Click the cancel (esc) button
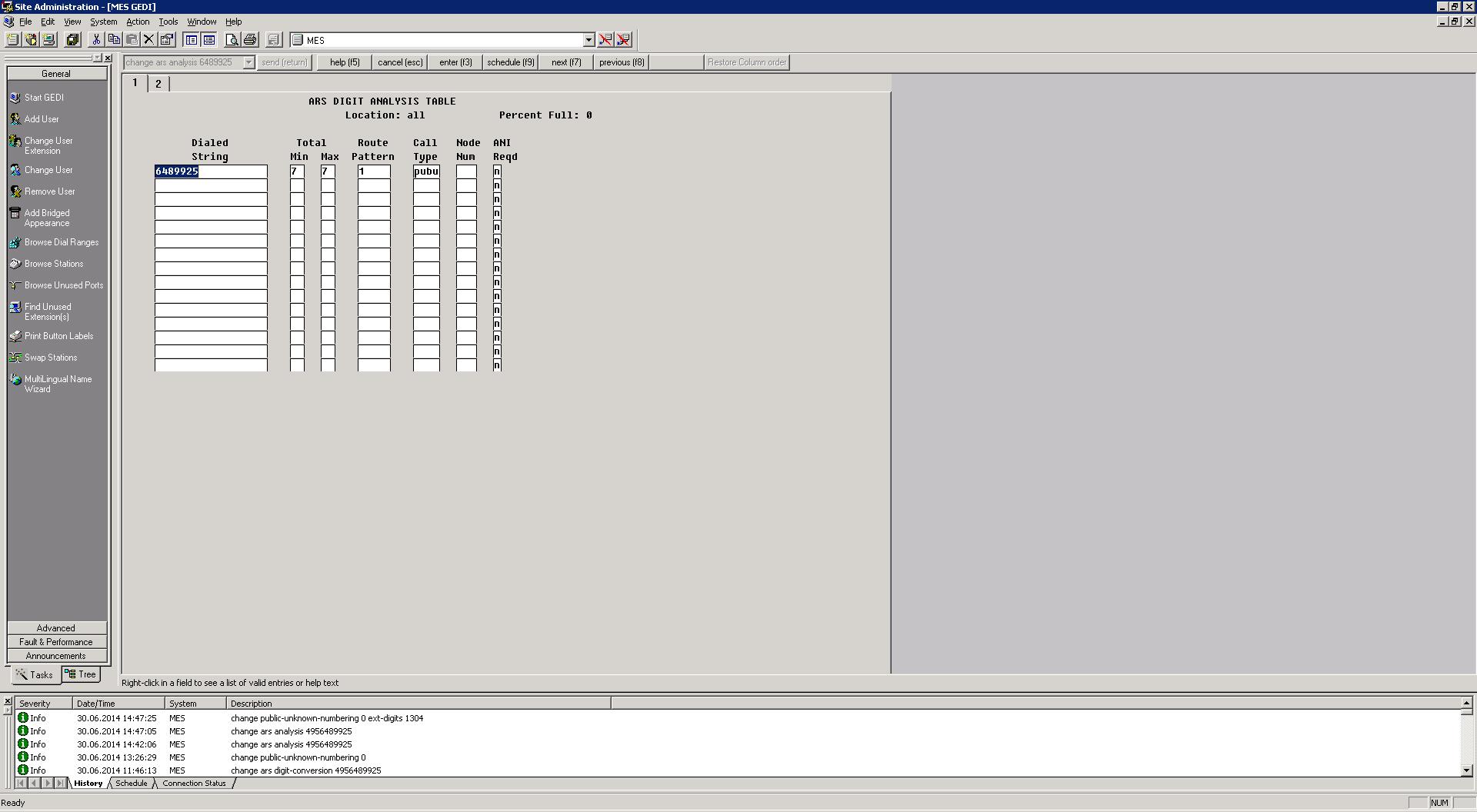The height and width of the screenshot is (812, 1477). tap(400, 62)
